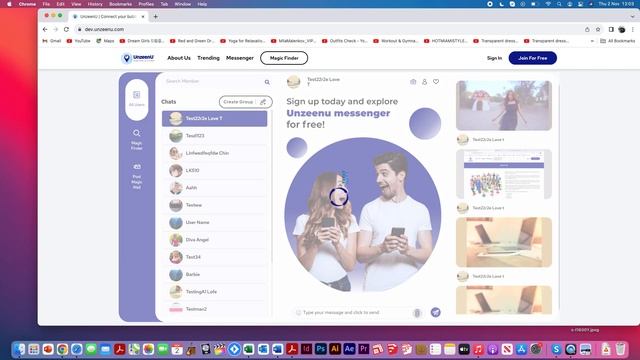The height and width of the screenshot is (360, 640).
Task: Click the member search magnifier icon
Action: point(267,82)
